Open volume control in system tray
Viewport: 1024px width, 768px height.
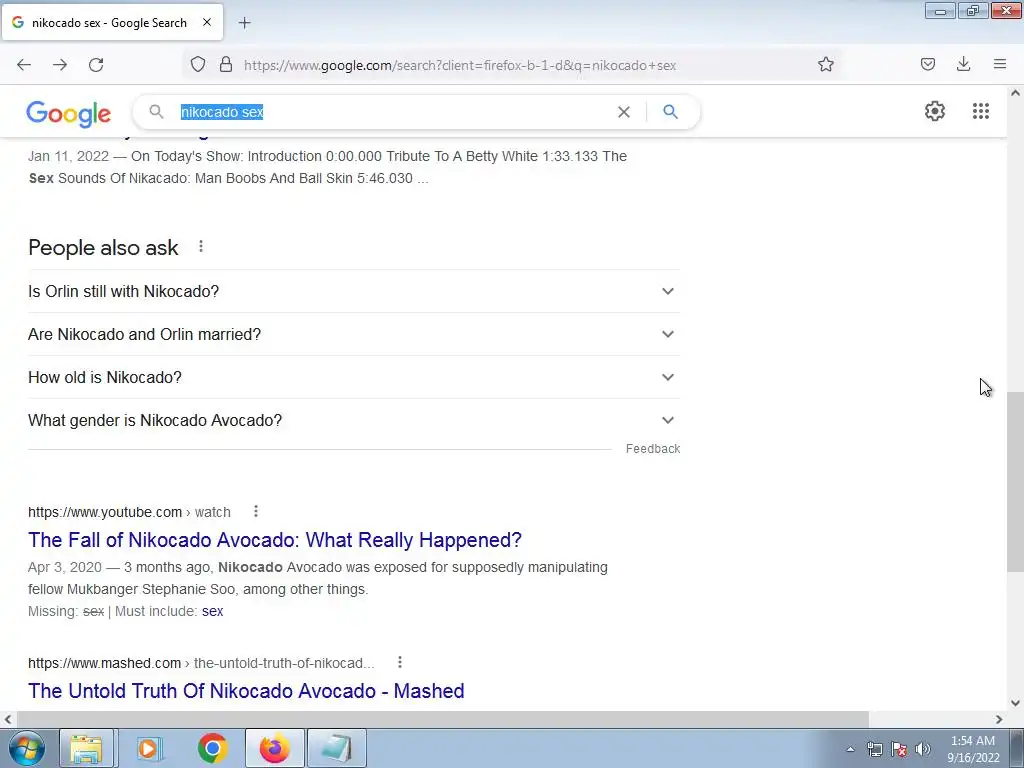922,749
